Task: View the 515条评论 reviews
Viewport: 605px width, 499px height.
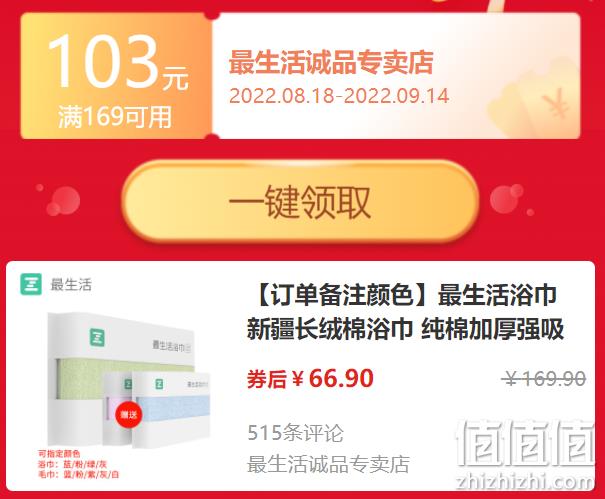Action: [x=295, y=433]
